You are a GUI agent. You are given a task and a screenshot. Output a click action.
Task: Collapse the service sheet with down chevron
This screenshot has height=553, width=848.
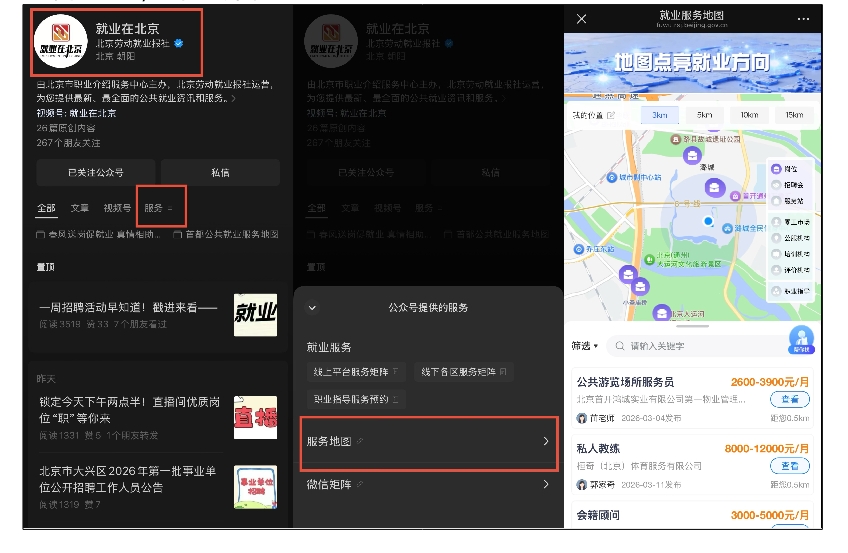pos(312,307)
